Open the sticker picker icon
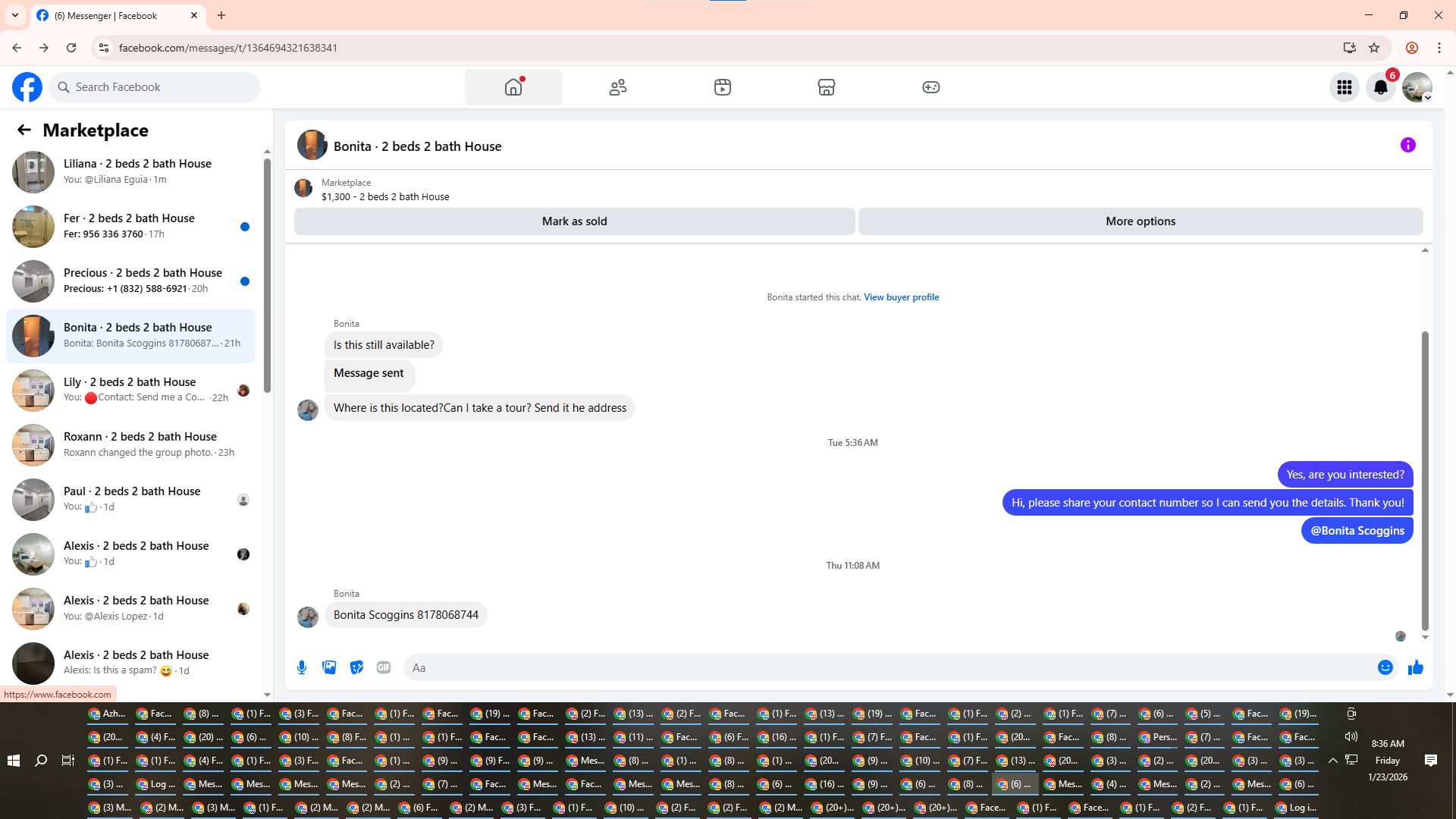The width and height of the screenshot is (1456, 819). (356, 667)
